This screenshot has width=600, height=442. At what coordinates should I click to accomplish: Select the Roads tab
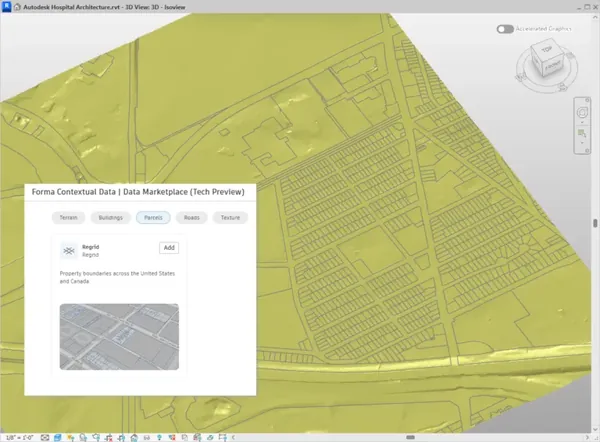point(192,217)
